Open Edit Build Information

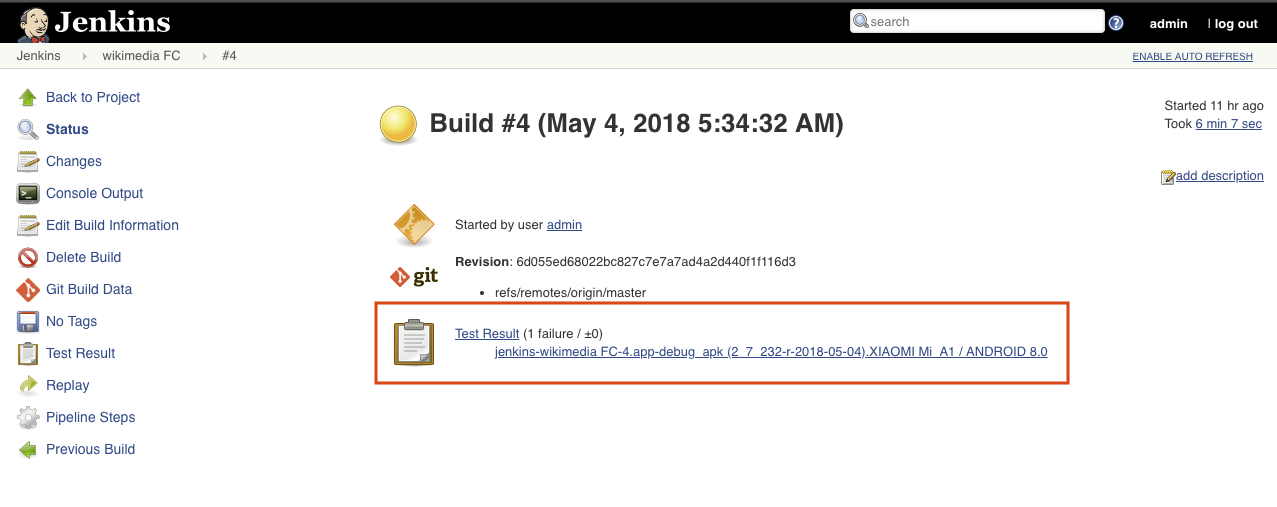pos(112,225)
